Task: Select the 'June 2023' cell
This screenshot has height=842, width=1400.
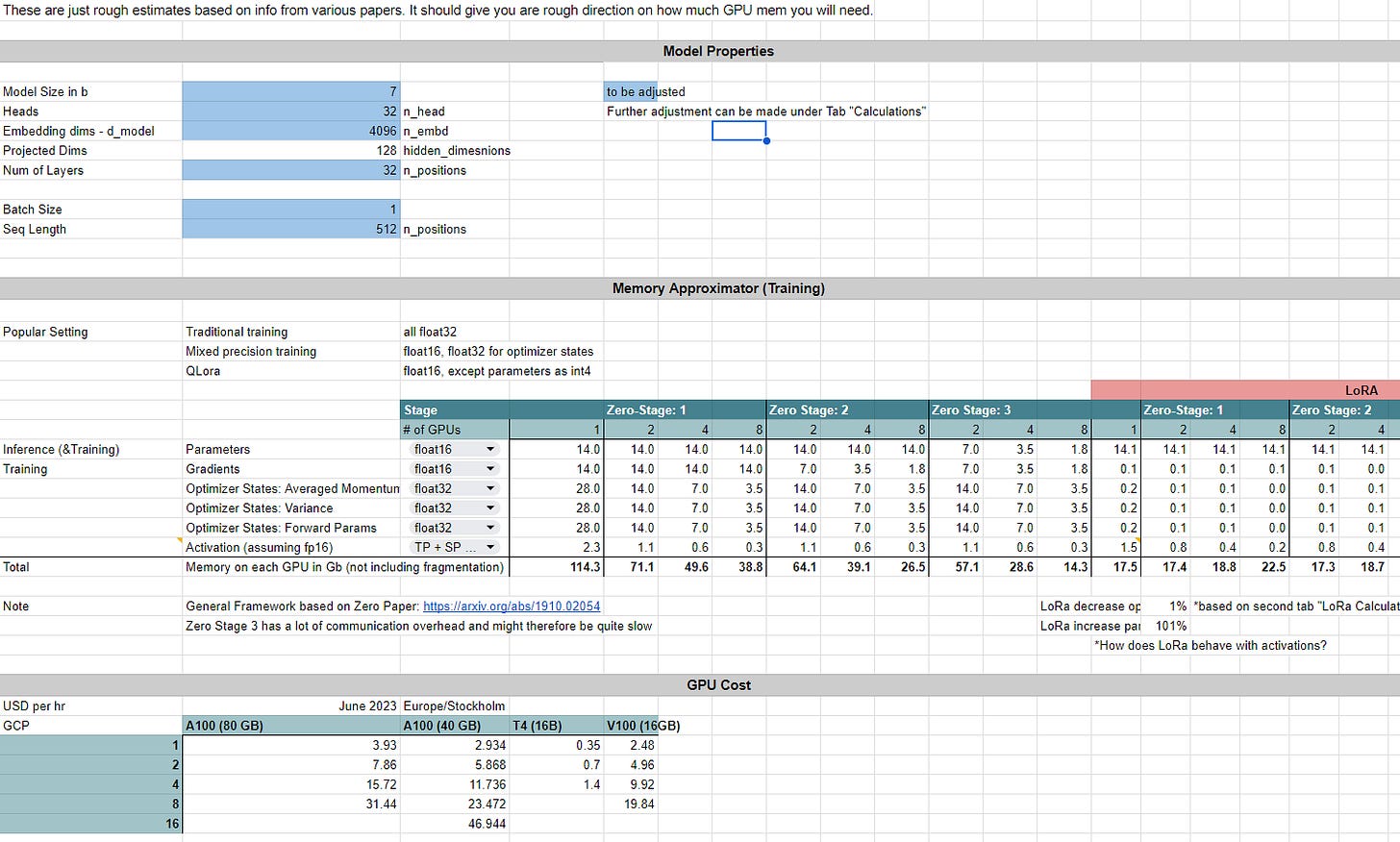Action: click(291, 706)
